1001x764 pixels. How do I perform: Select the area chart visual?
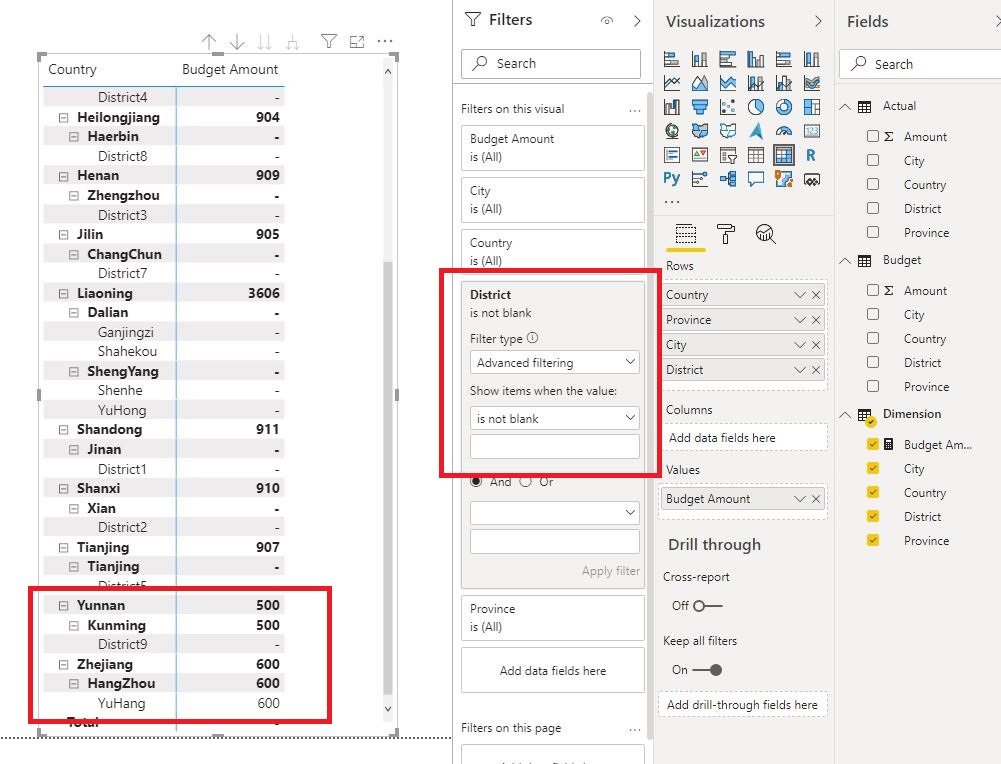[700, 83]
